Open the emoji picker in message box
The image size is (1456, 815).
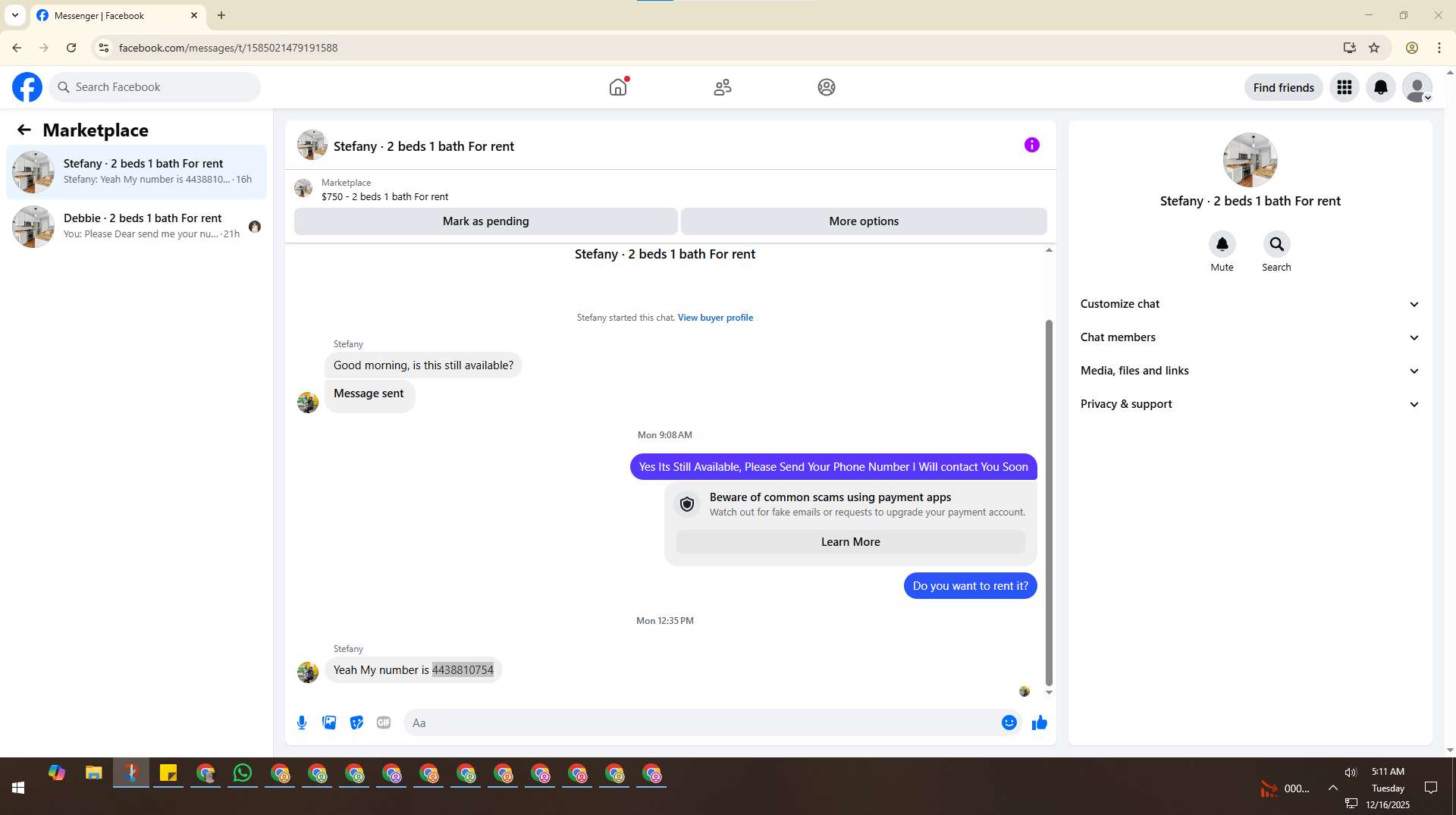pos(1009,723)
